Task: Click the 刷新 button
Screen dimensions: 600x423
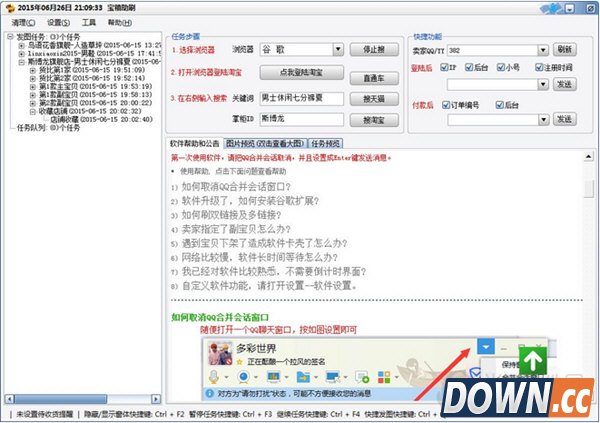Action: click(x=564, y=49)
